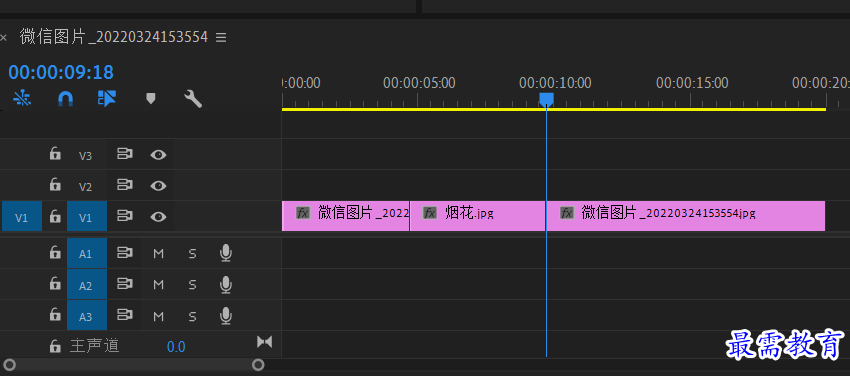Toggle lock on audio track A2
The width and height of the screenshot is (850, 376).
coord(55,283)
